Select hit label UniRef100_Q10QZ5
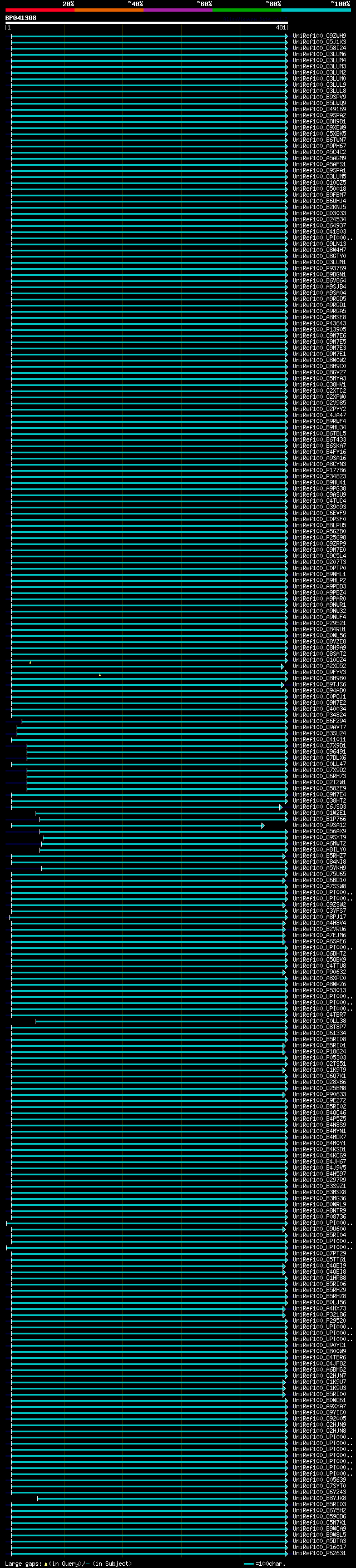356x1568 pixels. (x=319, y=182)
